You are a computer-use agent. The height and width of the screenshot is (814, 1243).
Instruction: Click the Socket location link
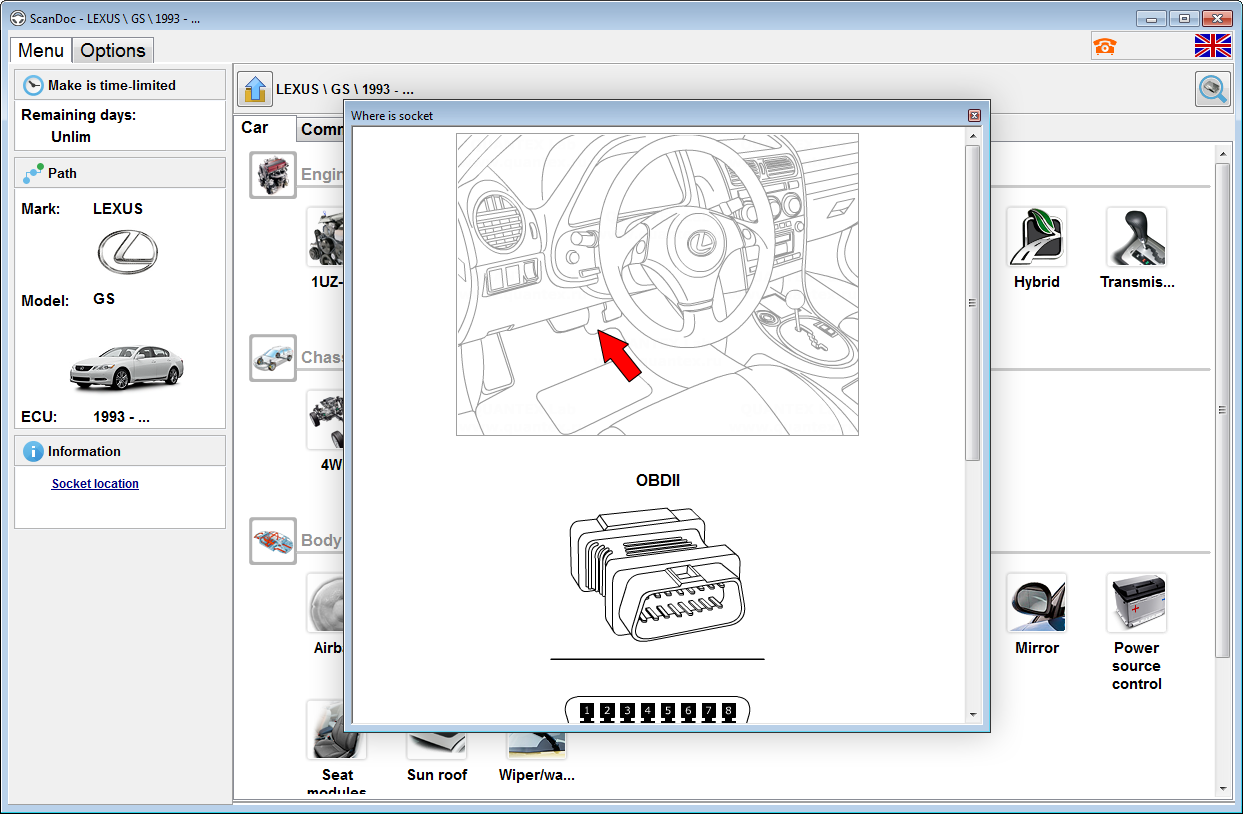click(95, 484)
